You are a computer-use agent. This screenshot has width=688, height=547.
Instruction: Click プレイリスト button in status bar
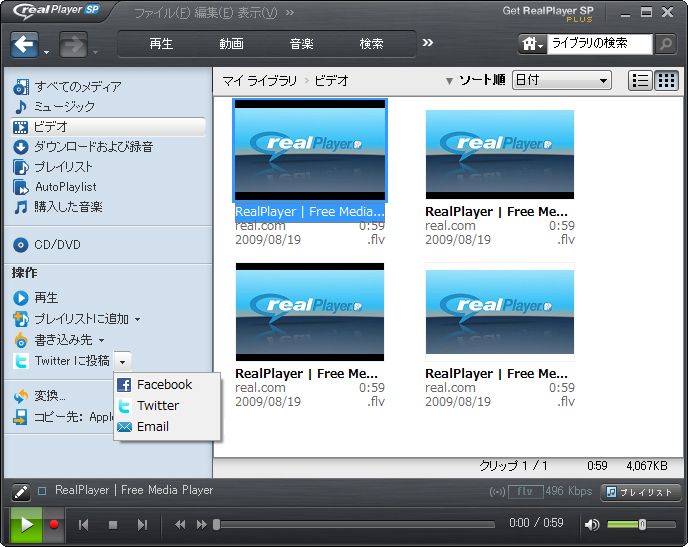pyautogui.click(x=640, y=492)
